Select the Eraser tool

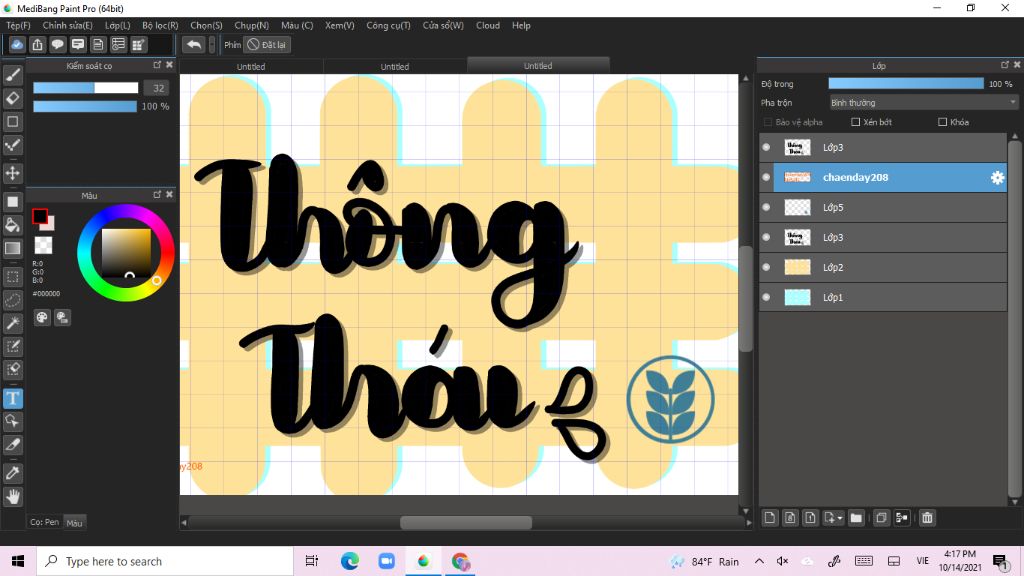click(12, 99)
